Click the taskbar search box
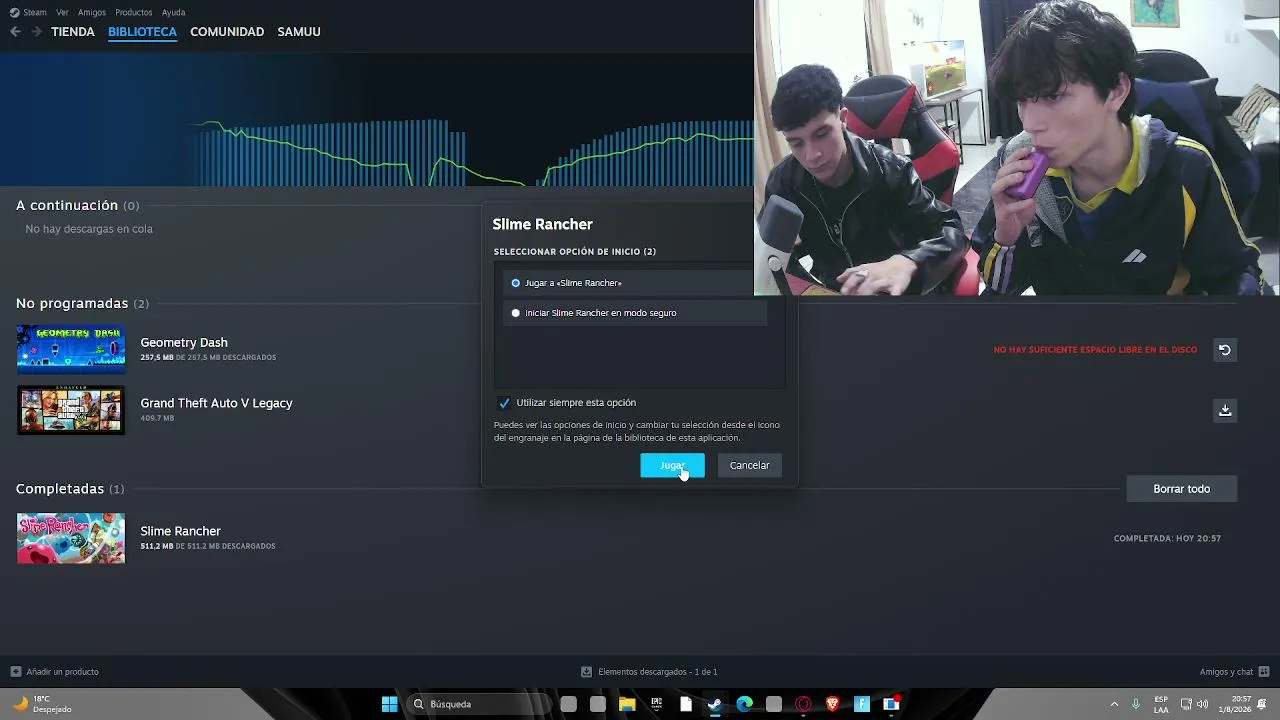Screen dimensions: 1280x720 click(478, 704)
